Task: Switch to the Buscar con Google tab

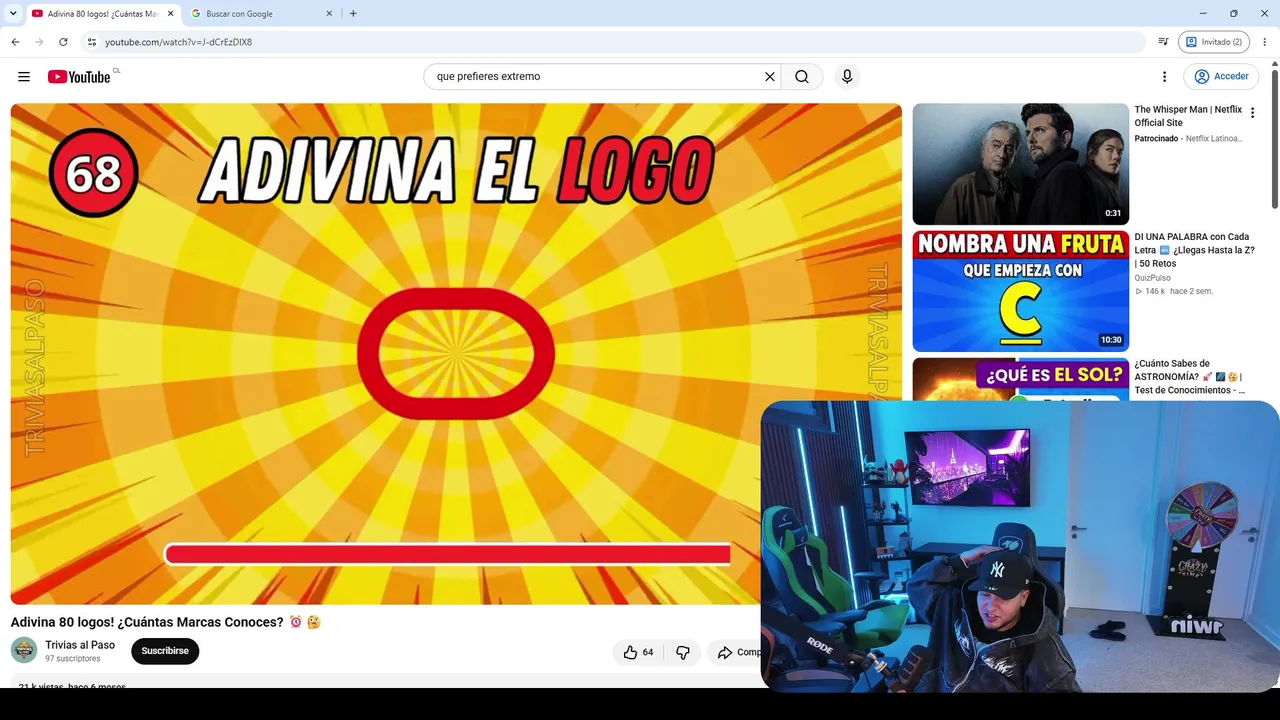Action: click(262, 14)
